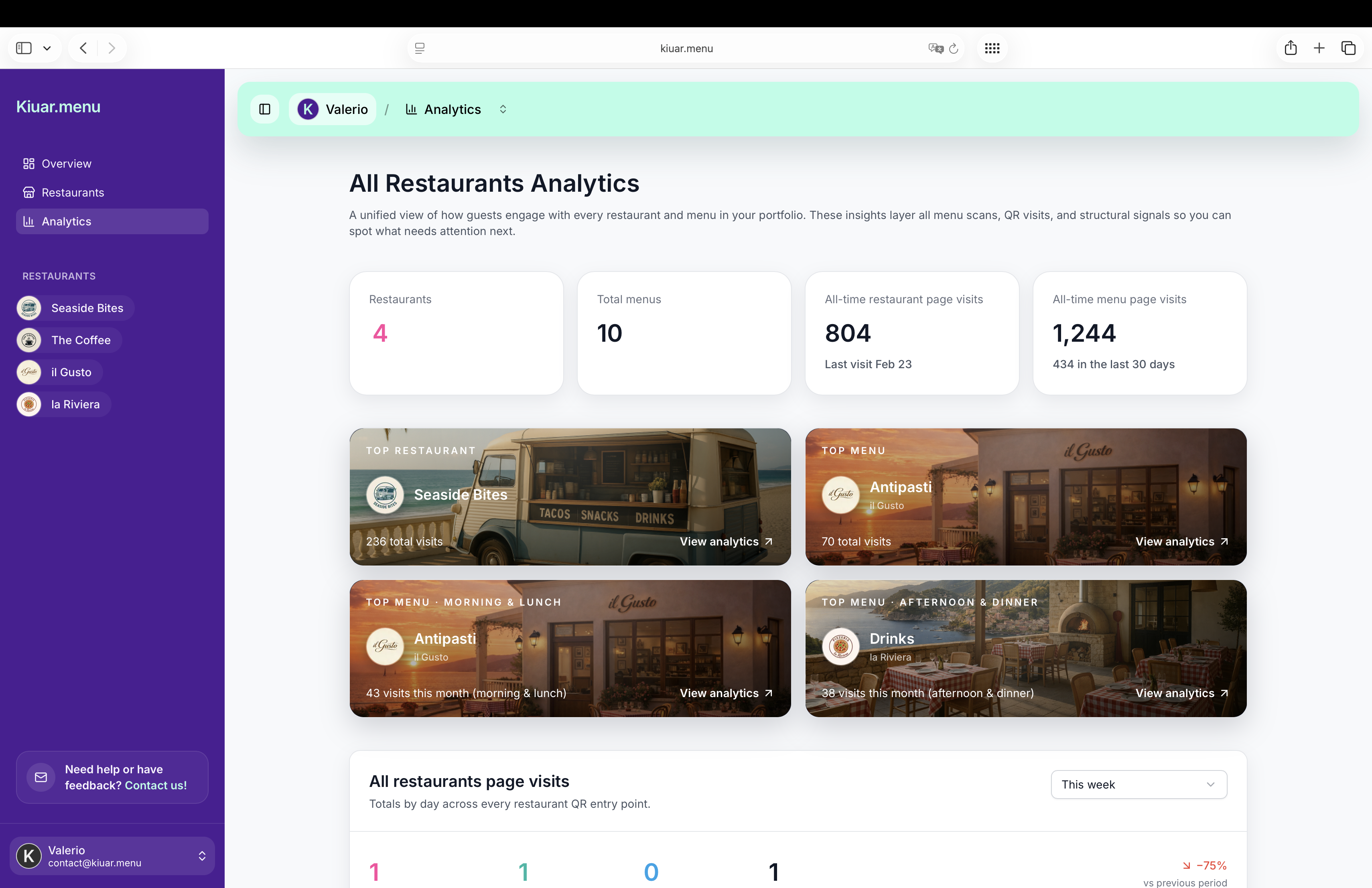Click The Coffee restaurant logo icon
Image resolution: width=1372 pixels, height=888 pixels.
coord(29,340)
